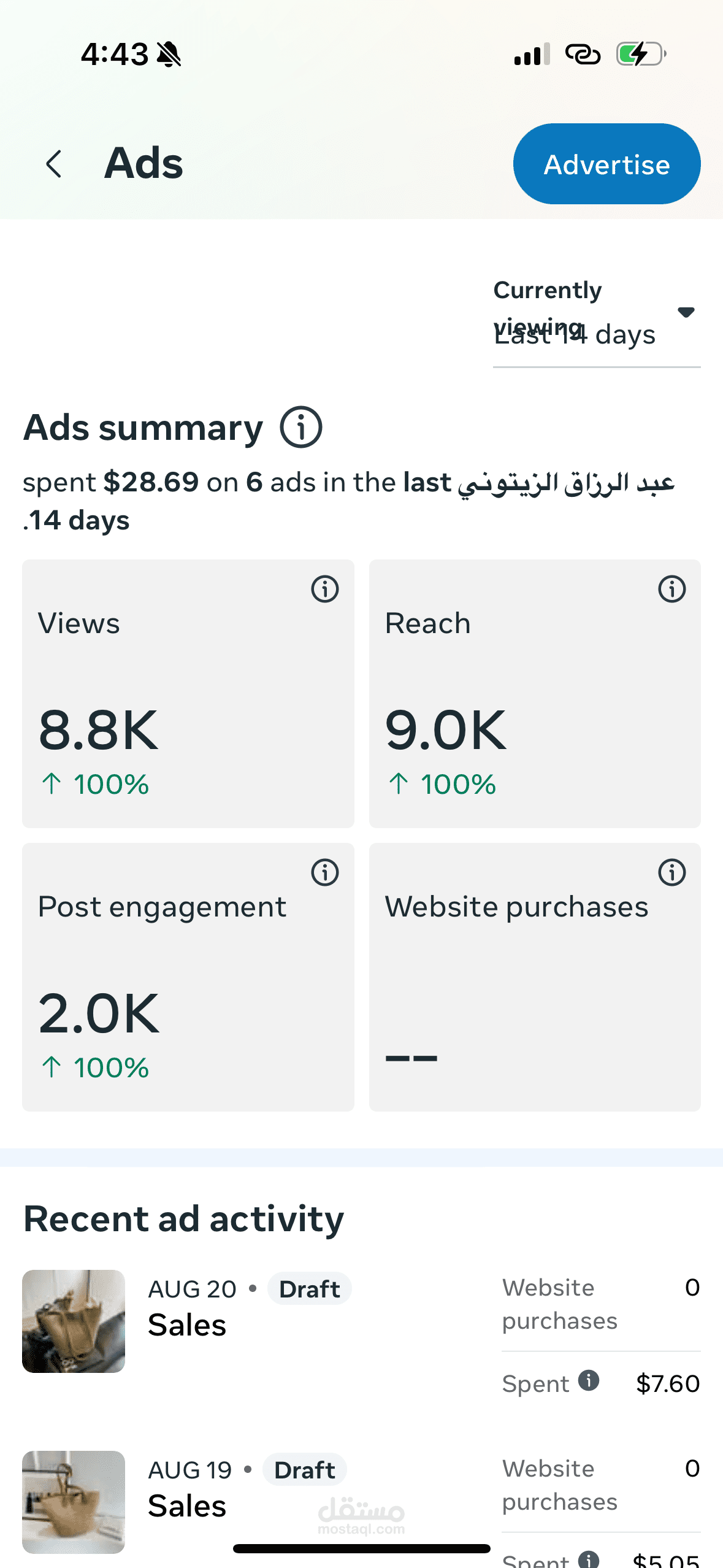Tap the dropdown arrow beside Last 14 days
The image size is (723, 1568).
(686, 312)
